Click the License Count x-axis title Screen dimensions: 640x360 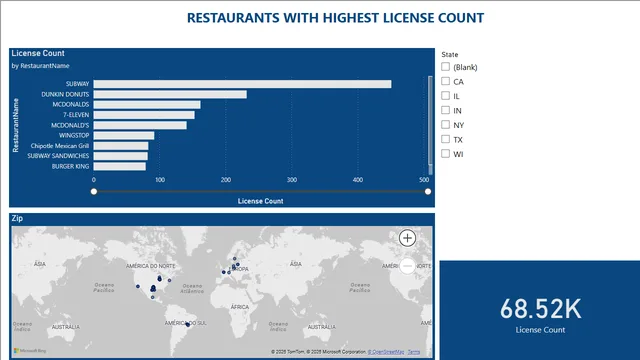[x=260, y=201]
